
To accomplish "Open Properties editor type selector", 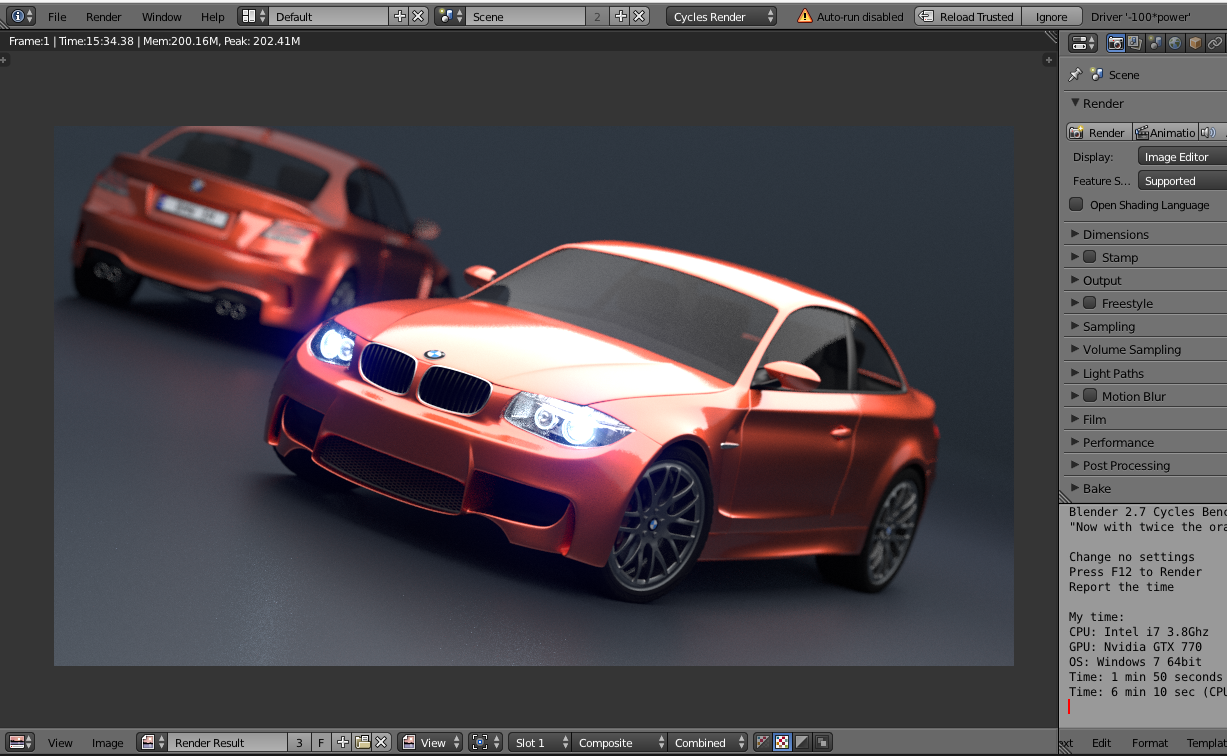I will tap(1083, 43).
